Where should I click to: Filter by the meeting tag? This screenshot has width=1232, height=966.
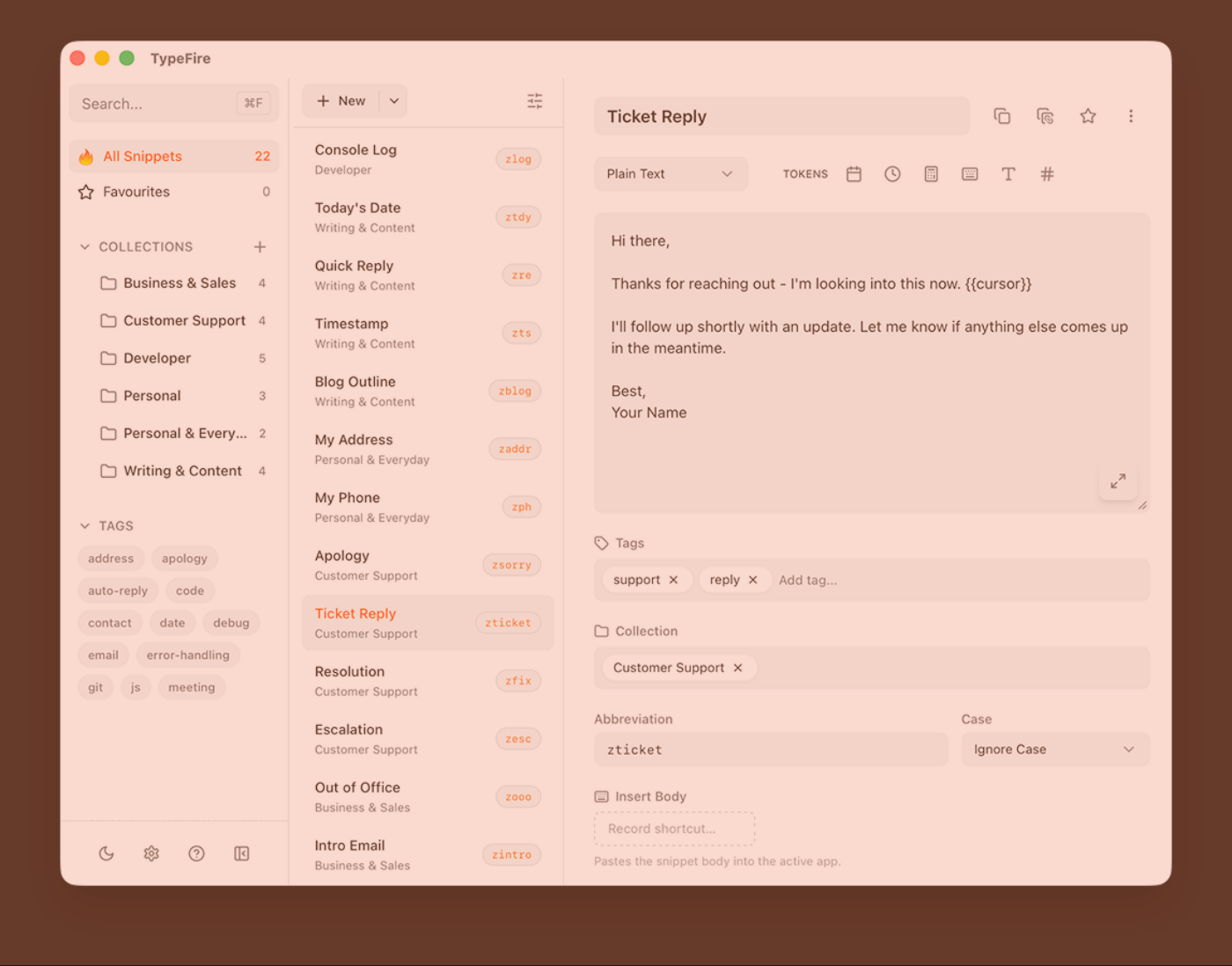(192, 688)
